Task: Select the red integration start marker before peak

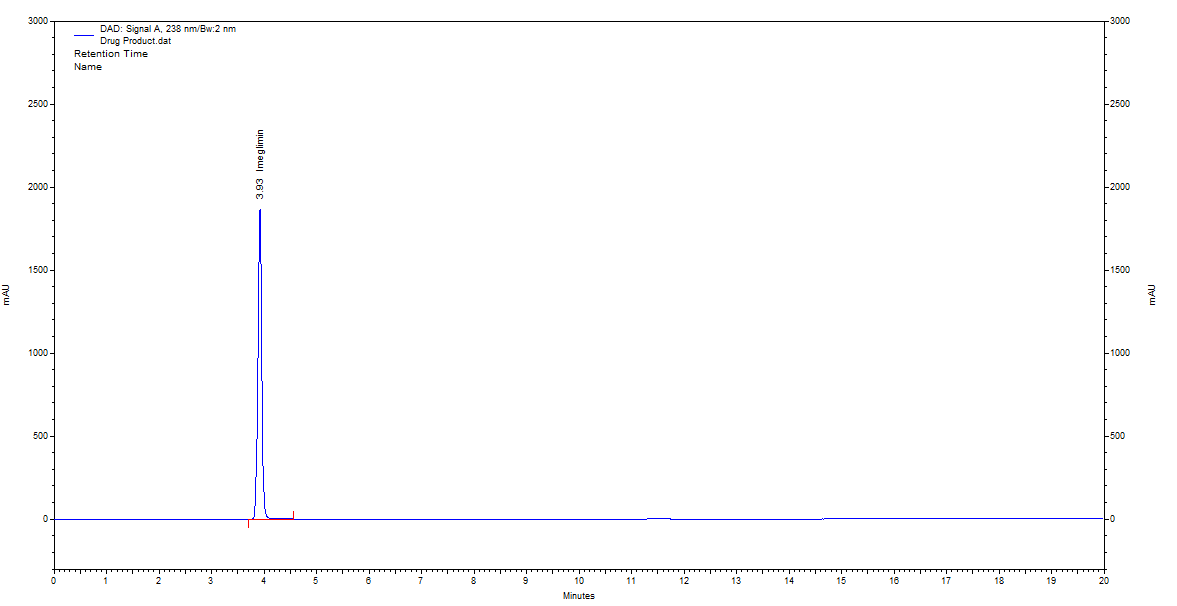Action: coord(248,524)
